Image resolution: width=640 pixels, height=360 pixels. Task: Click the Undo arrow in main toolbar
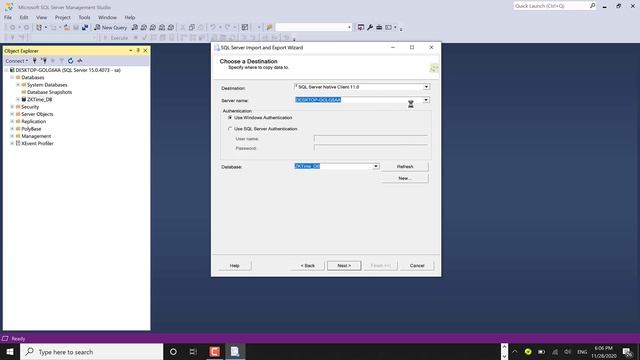point(213,27)
